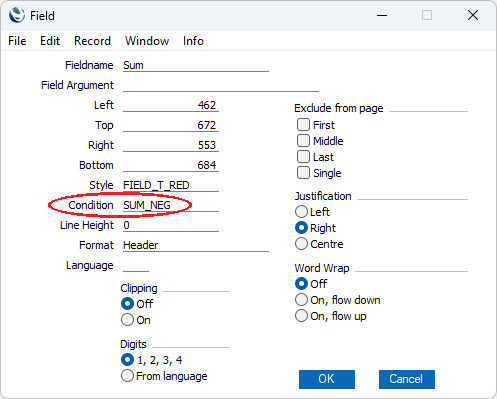Open the Info menu
Screen dimensions: 497x399
[193, 41]
